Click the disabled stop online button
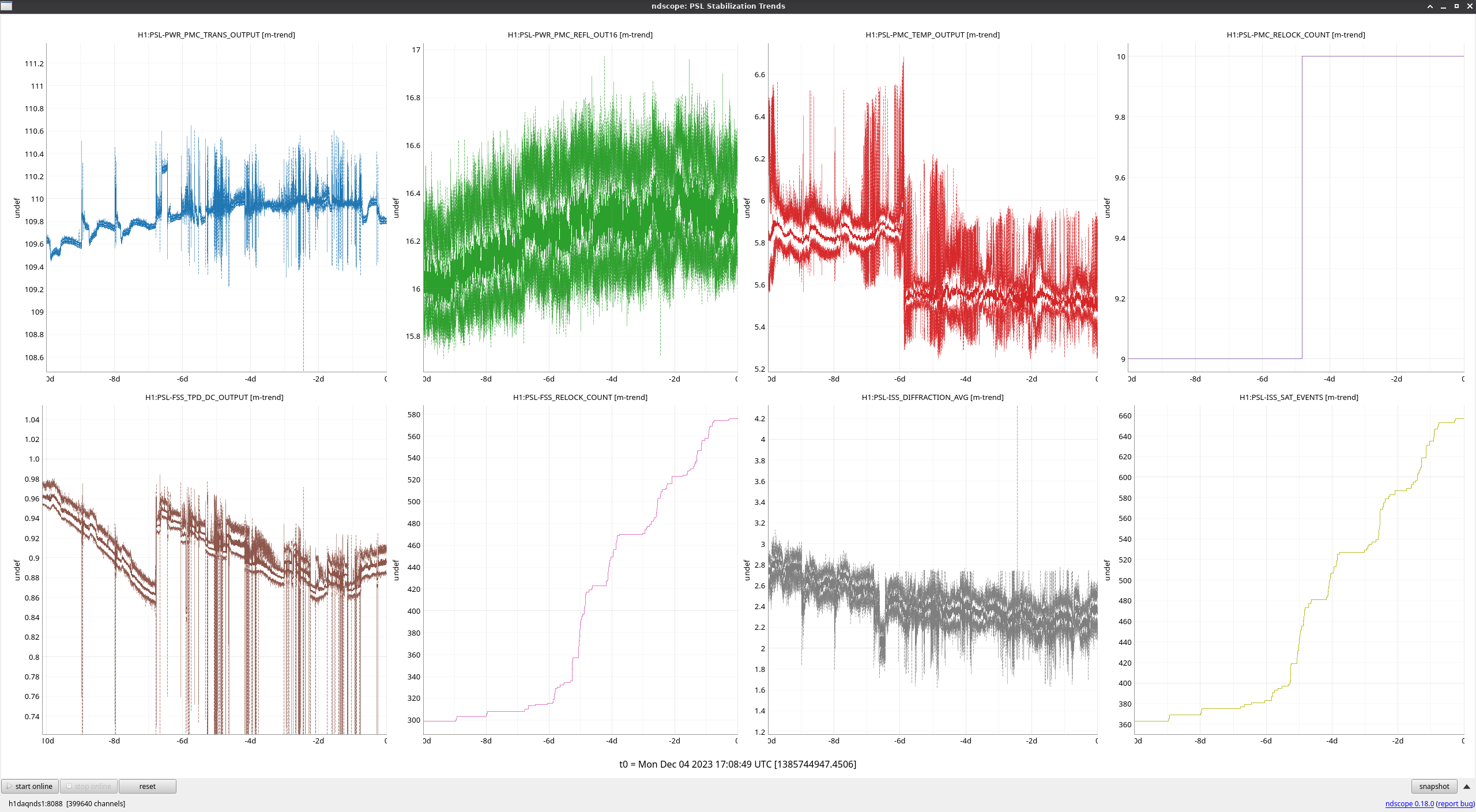Image resolution: width=1476 pixels, height=812 pixels. pyautogui.click(x=89, y=786)
